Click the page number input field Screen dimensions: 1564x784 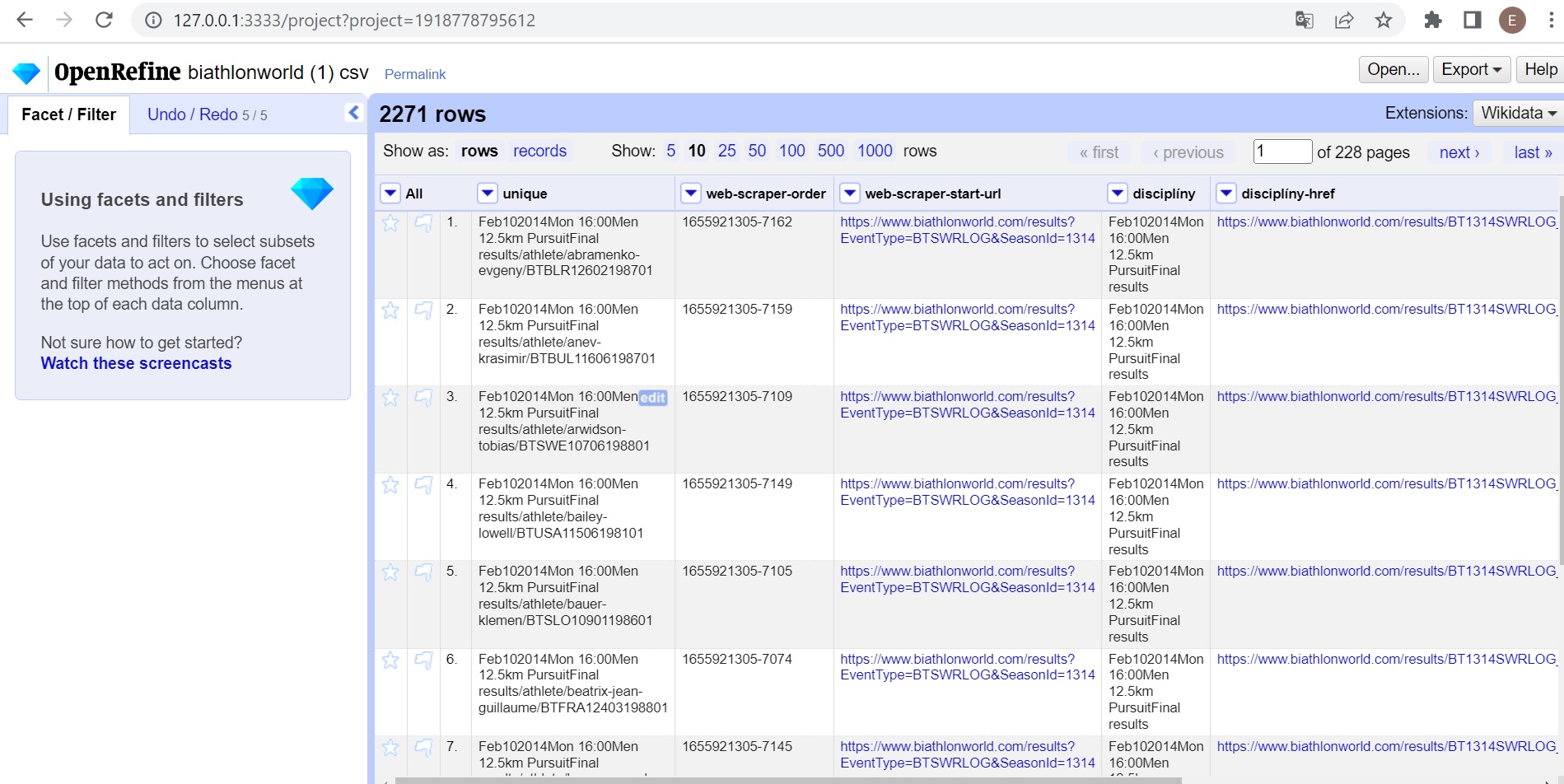click(x=1282, y=152)
